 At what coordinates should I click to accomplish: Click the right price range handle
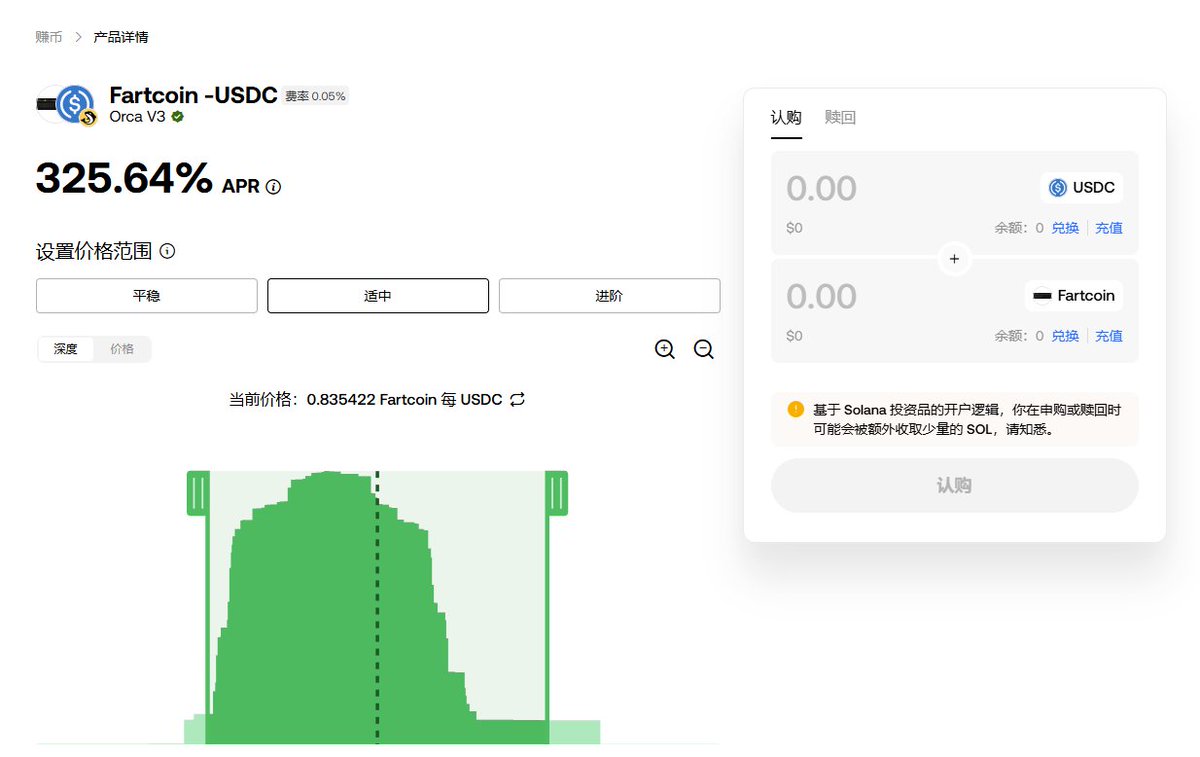(557, 493)
